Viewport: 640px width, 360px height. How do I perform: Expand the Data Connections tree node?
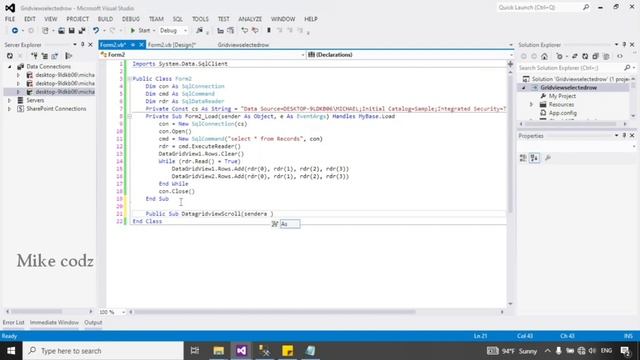click(x=10, y=67)
